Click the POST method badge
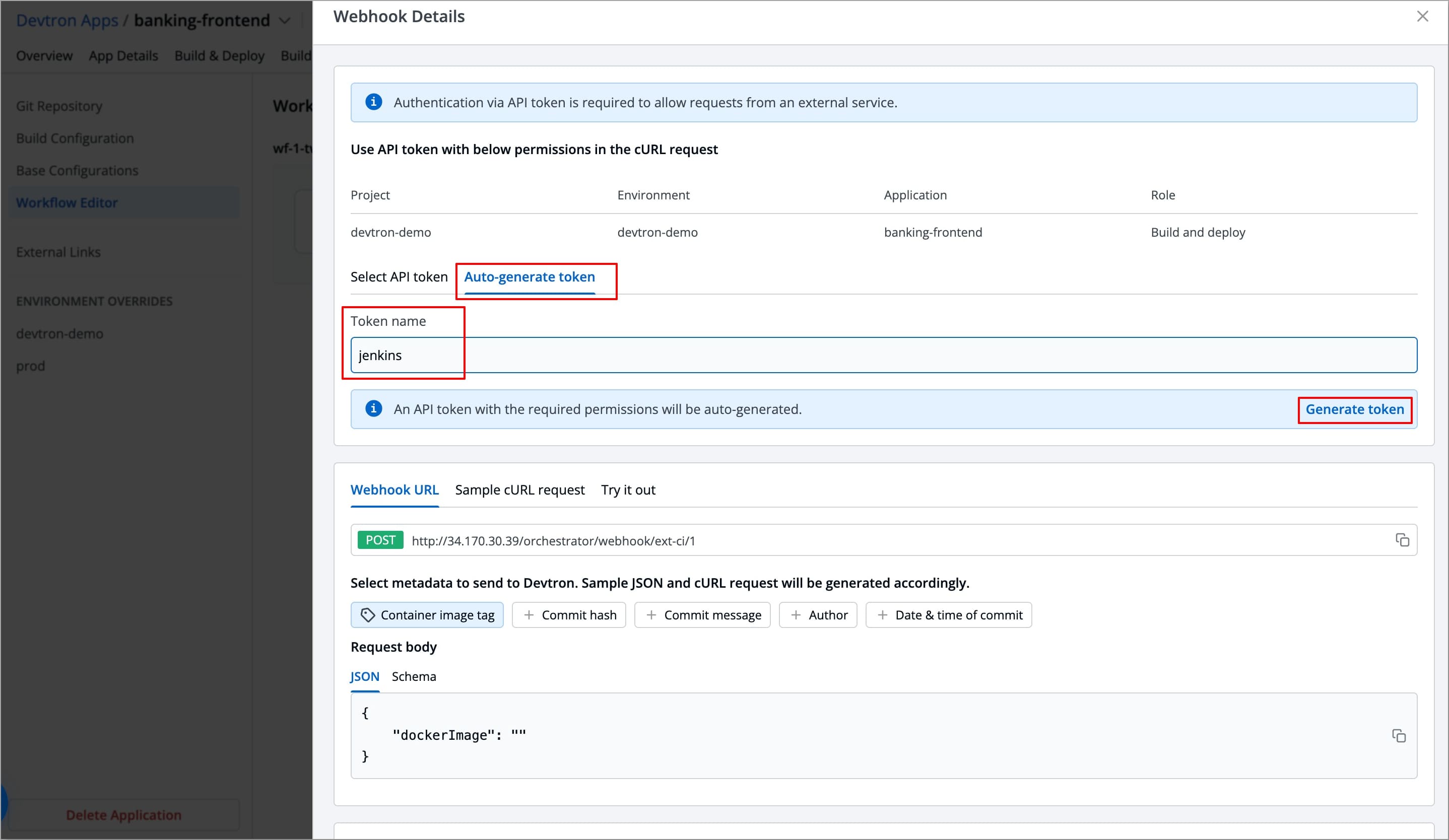Screen dimensions: 1449x840 [380, 540]
